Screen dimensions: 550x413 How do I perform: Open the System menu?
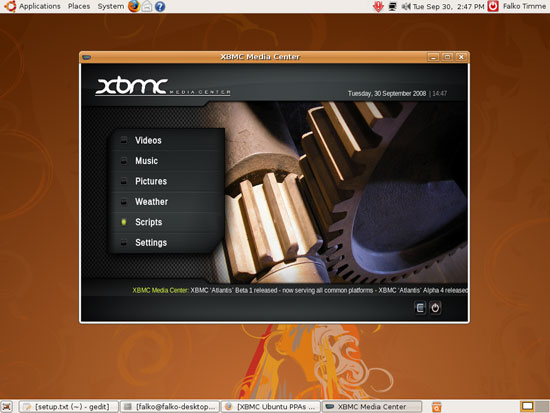click(x=110, y=6)
